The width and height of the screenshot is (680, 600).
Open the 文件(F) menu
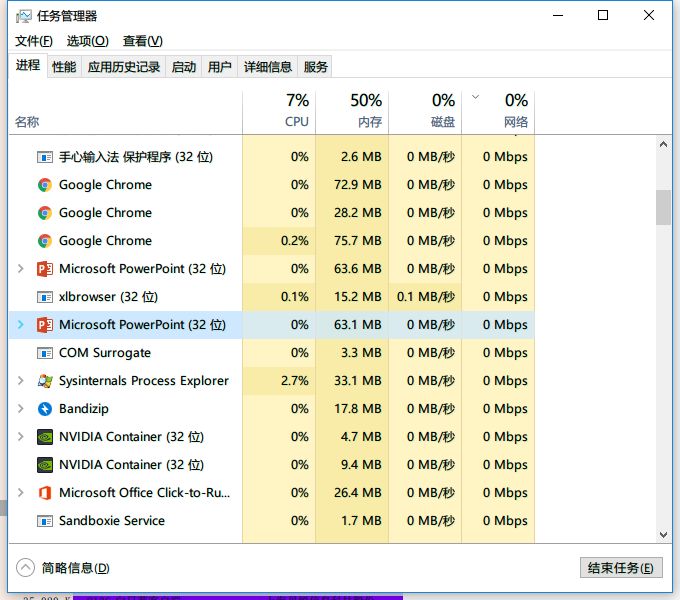click(34, 41)
